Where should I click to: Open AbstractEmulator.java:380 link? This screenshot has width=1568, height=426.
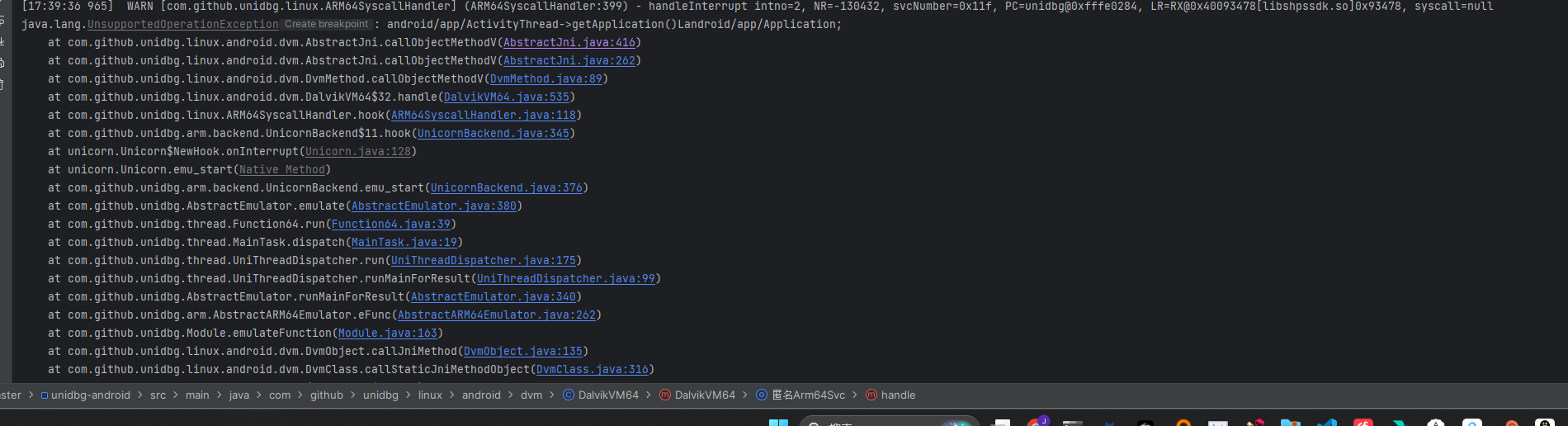coord(434,206)
